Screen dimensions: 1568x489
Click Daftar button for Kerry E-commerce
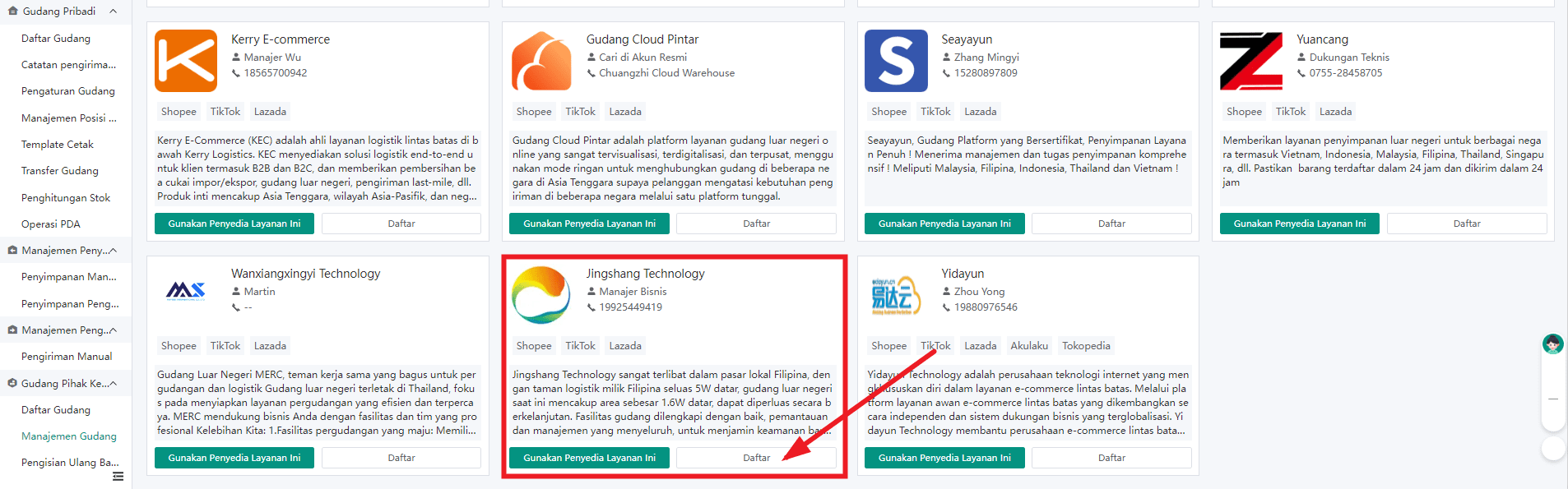pos(401,224)
